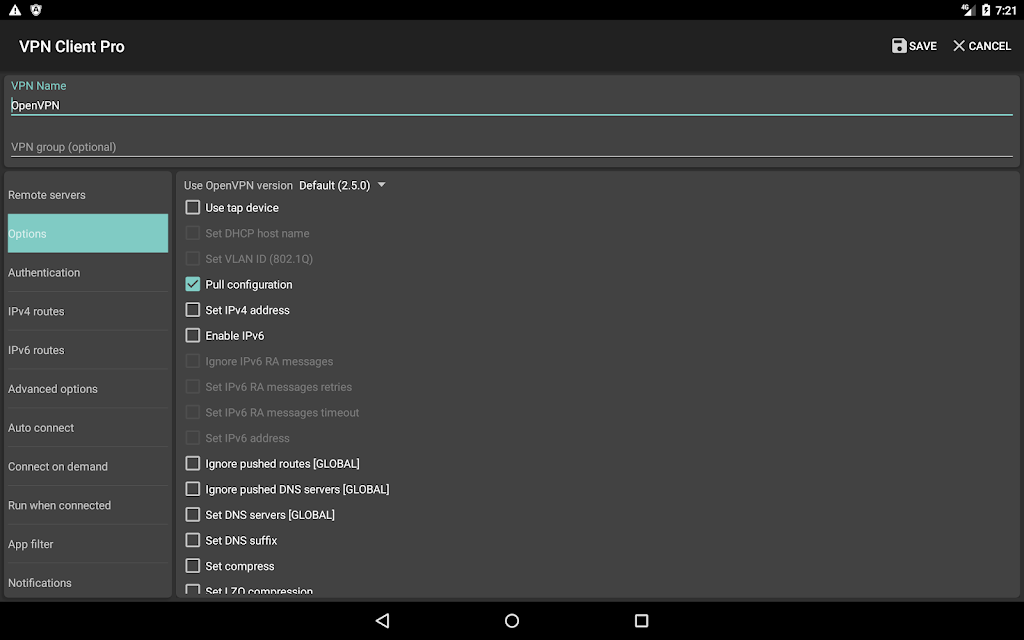Open the App filter section
The width and height of the screenshot is (1024, 640).
click(88, 544)
